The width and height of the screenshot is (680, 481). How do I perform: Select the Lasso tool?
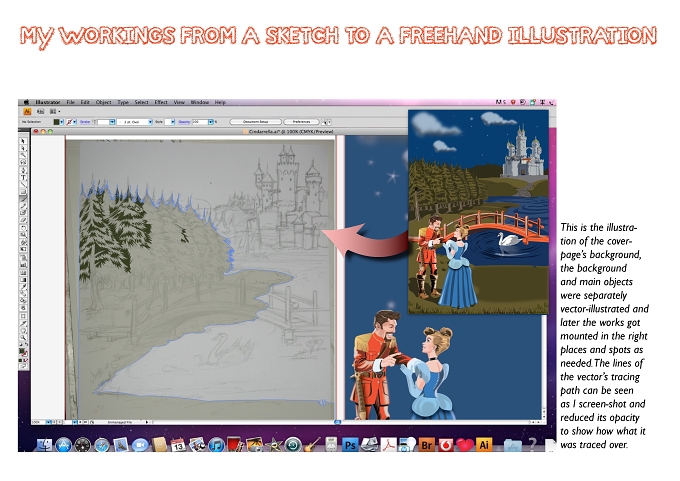coord(23,162)
